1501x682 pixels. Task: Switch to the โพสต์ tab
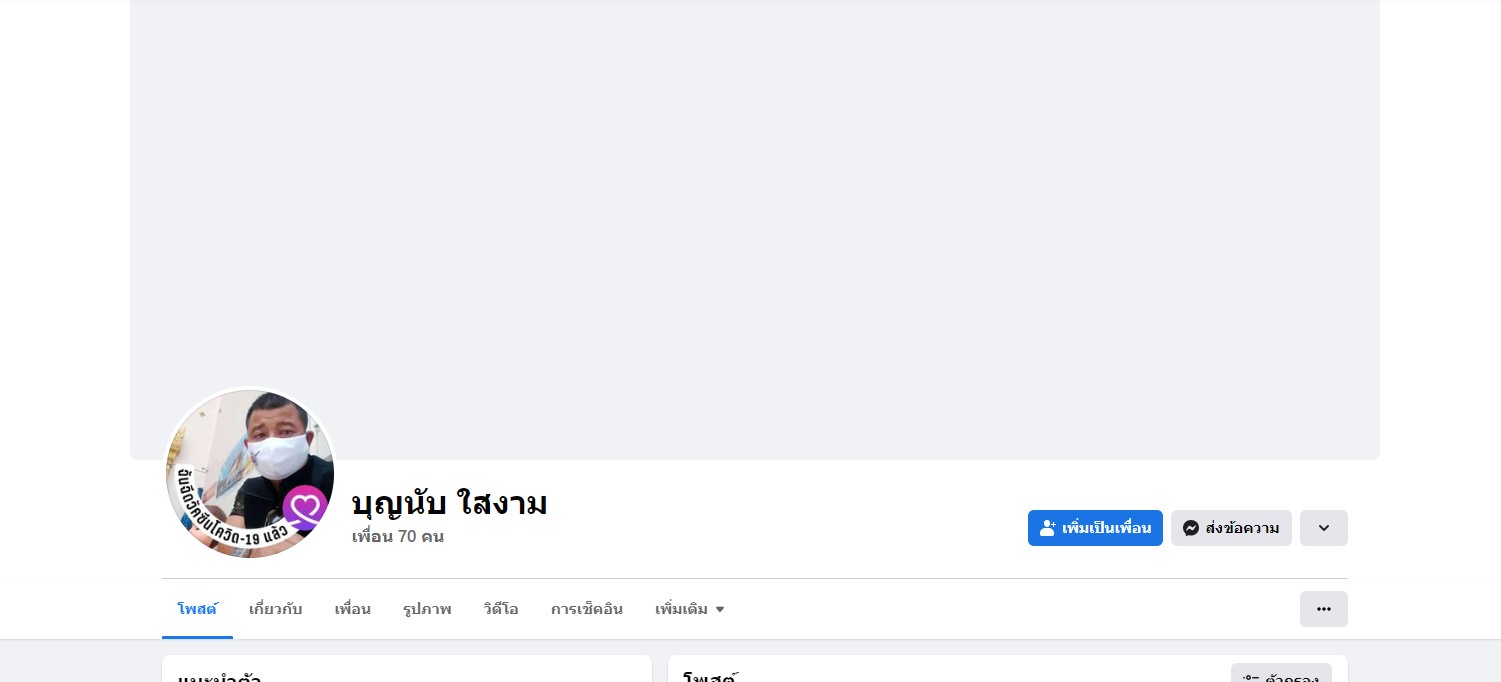click(197, 609)
